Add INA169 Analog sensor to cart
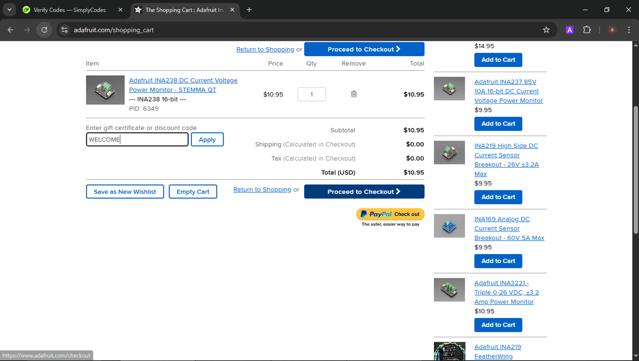Viewport: 639px width, 361px height. tap(498, 261)
